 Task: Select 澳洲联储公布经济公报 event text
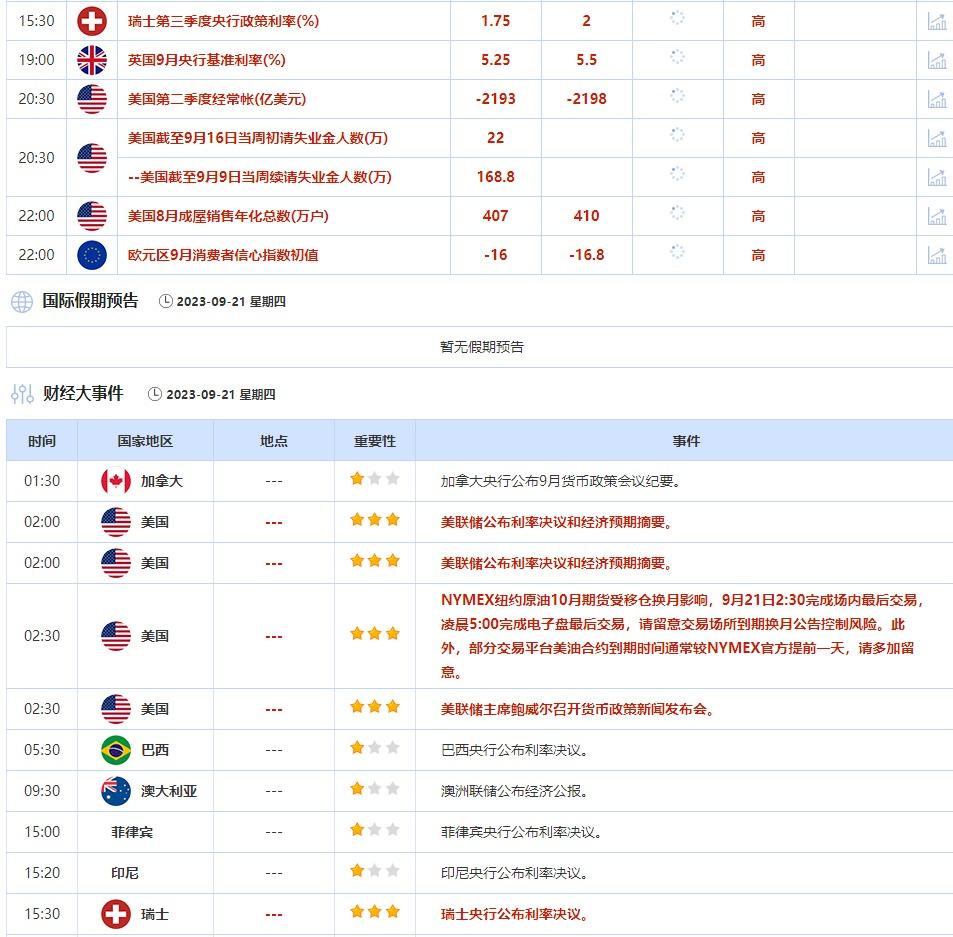pos(514,791)
